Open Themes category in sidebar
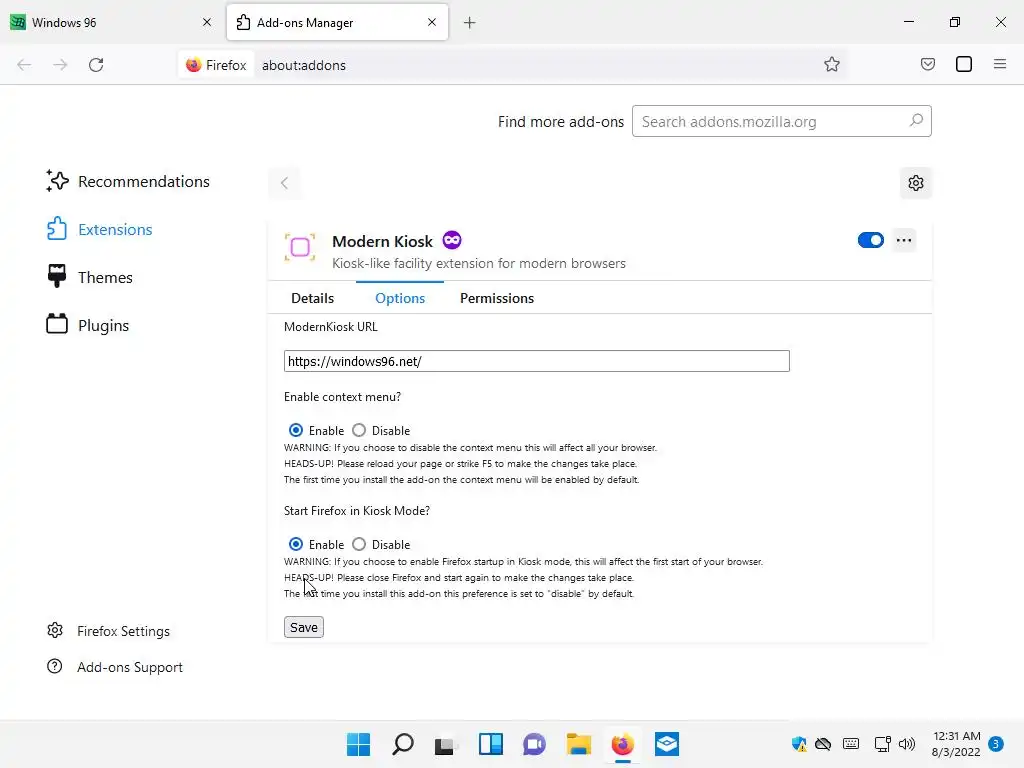This screenshot has height=768, width=1024. click(x=89, y=278)
